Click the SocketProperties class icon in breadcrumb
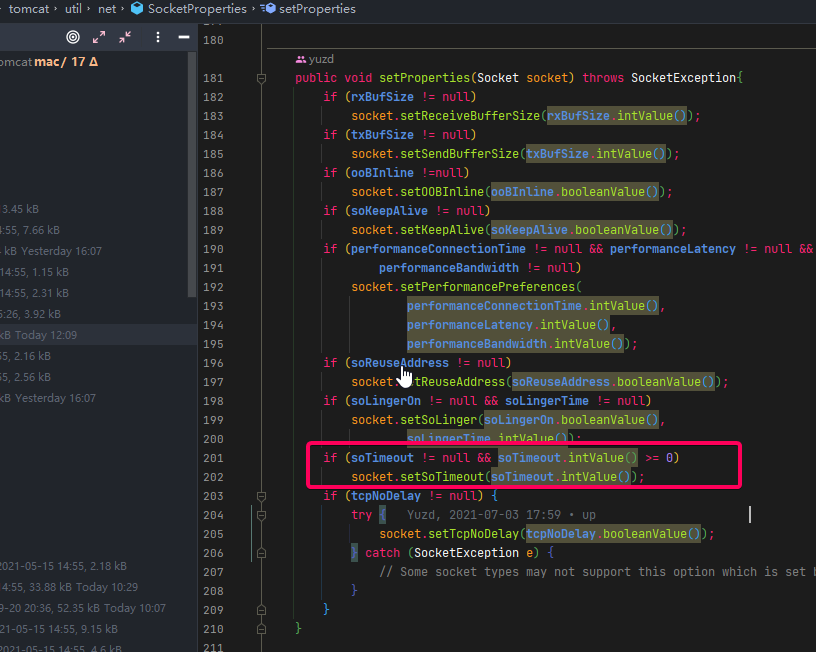Screen dimensions: 816x652 136,9
